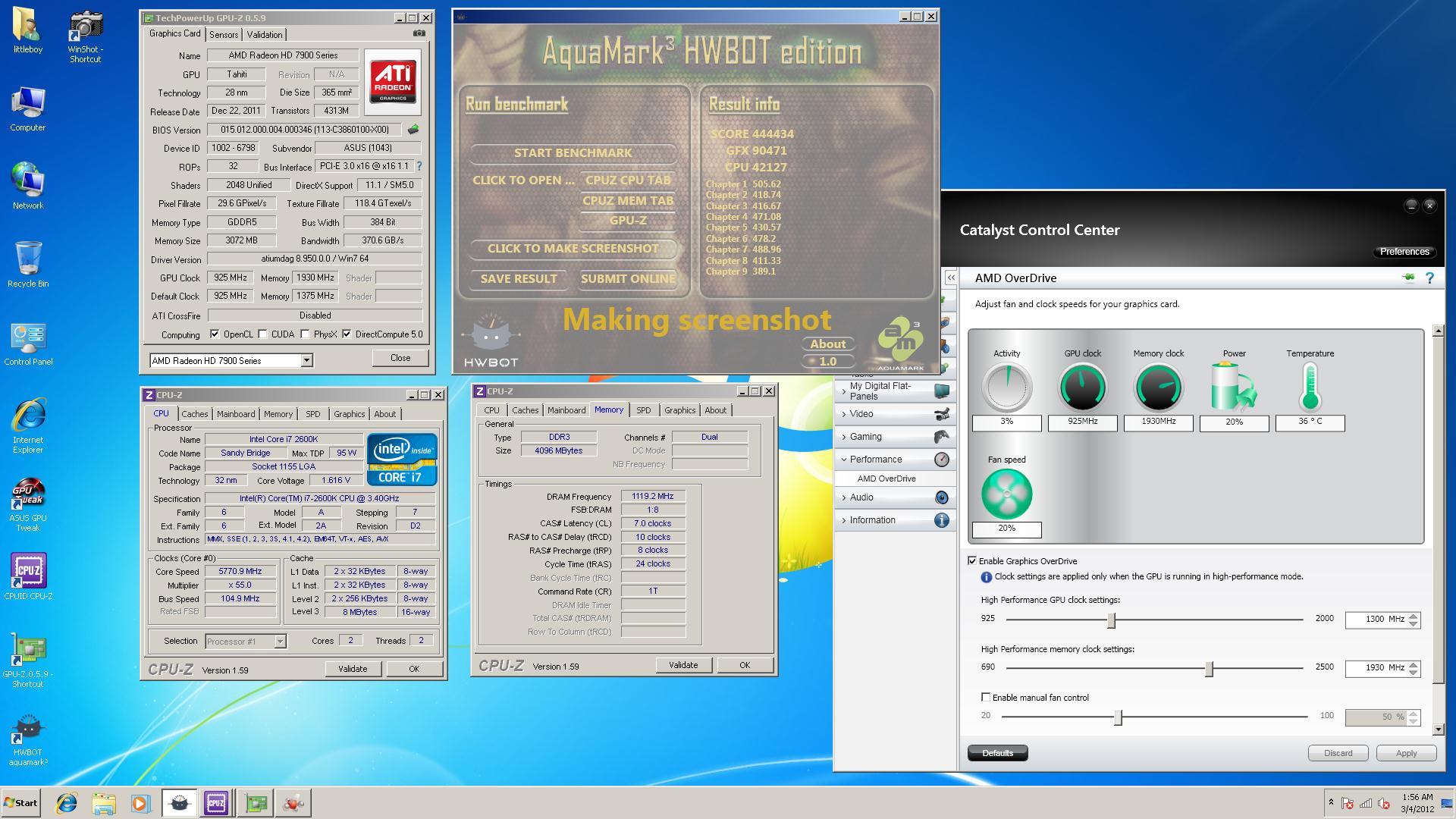
Task: Open Mainboard tab in left CPU-Z window
Action: (236, 414)
